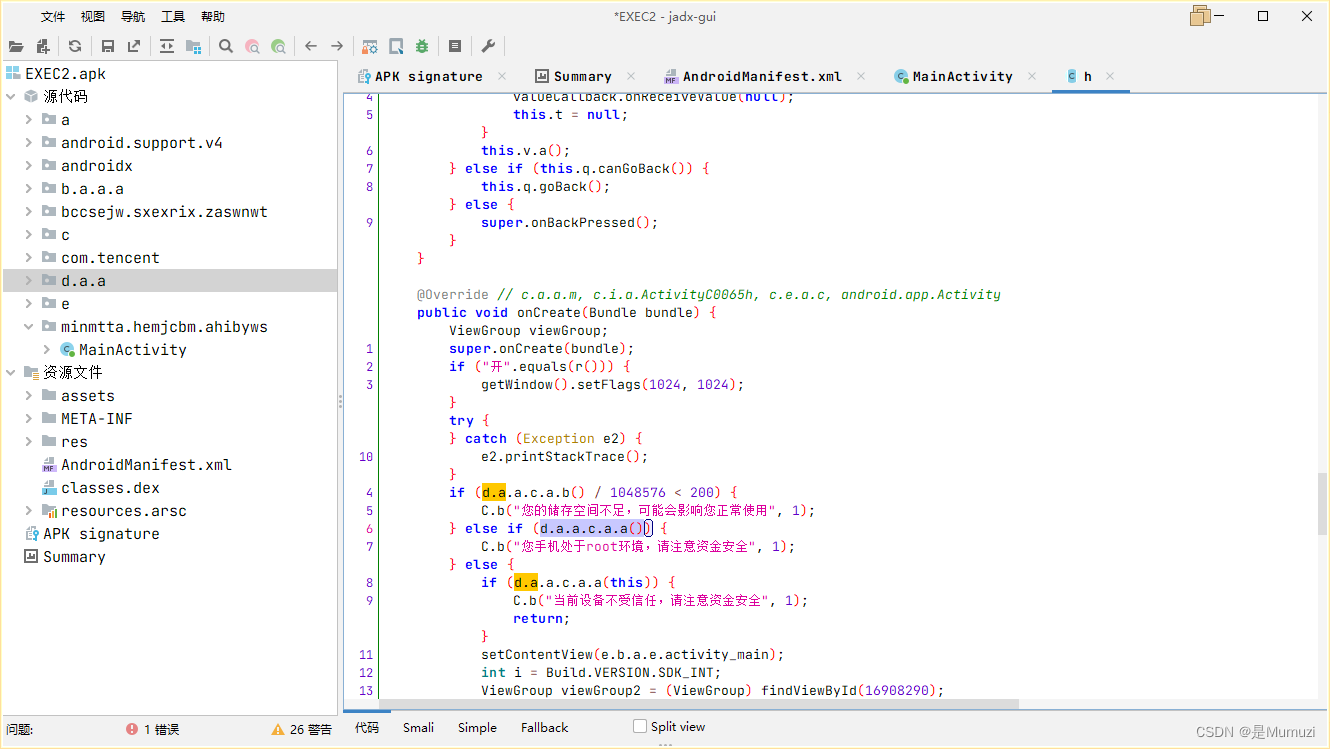Open the 导航 menu
This screenshot has width=1330, height=749.
(132, 17)
